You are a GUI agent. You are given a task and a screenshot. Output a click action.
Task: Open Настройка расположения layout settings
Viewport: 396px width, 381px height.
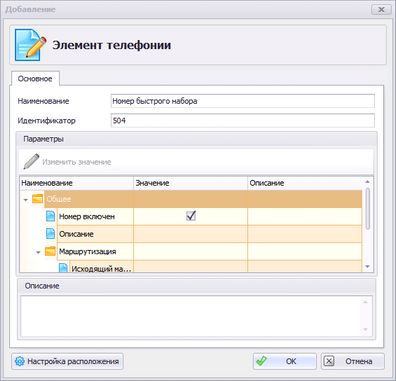[x=67, y=361]
